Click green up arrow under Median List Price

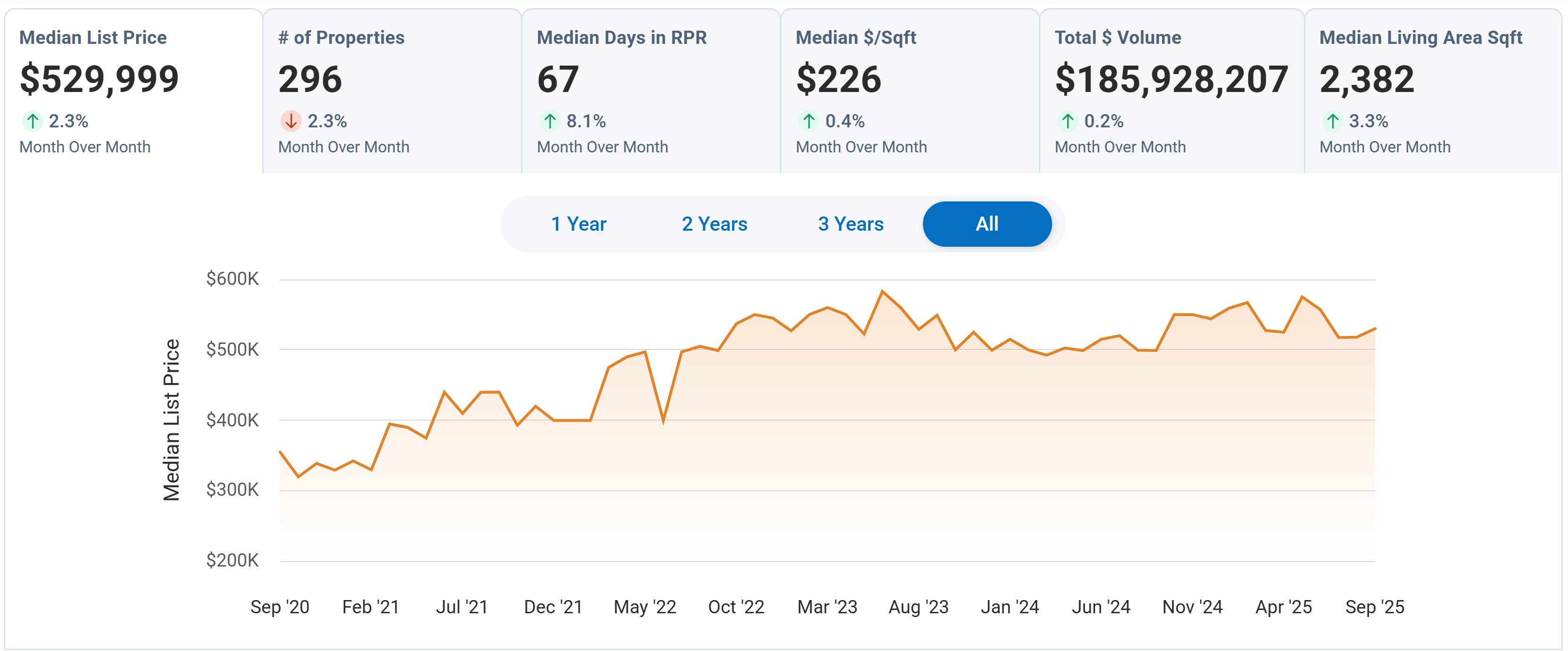point(32,121)
